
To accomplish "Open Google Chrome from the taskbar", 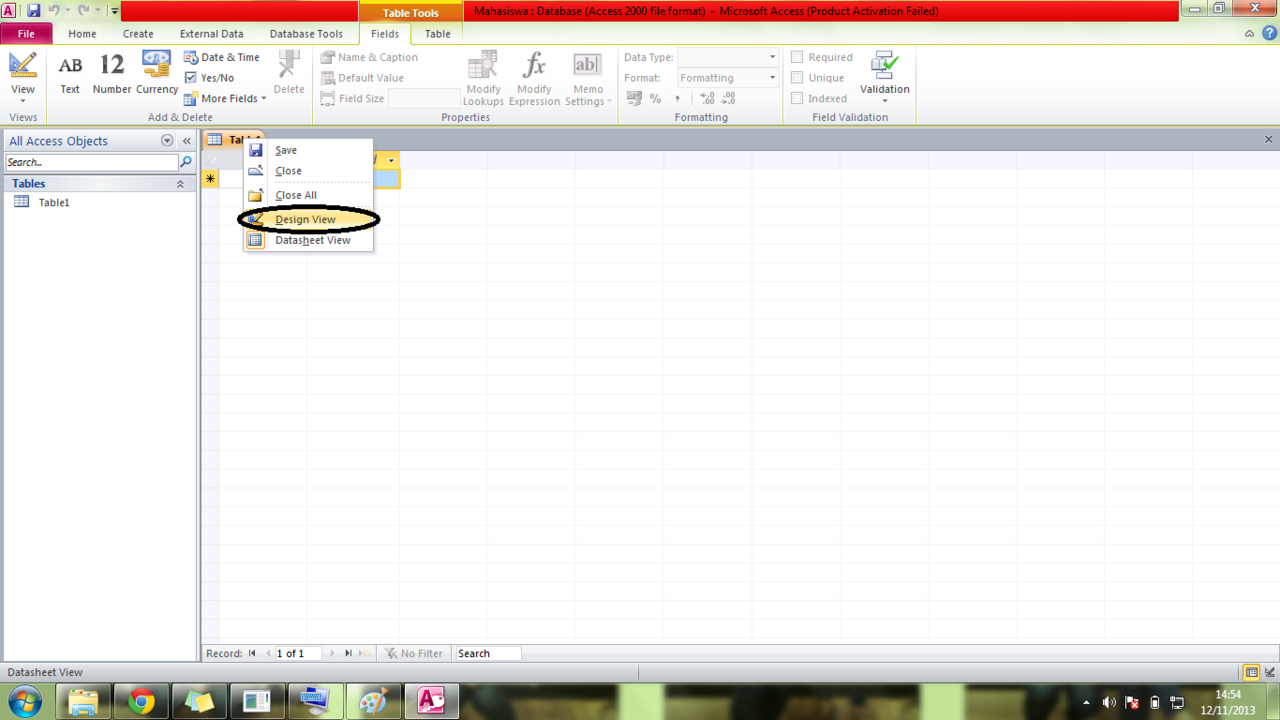I will point(141,702).
